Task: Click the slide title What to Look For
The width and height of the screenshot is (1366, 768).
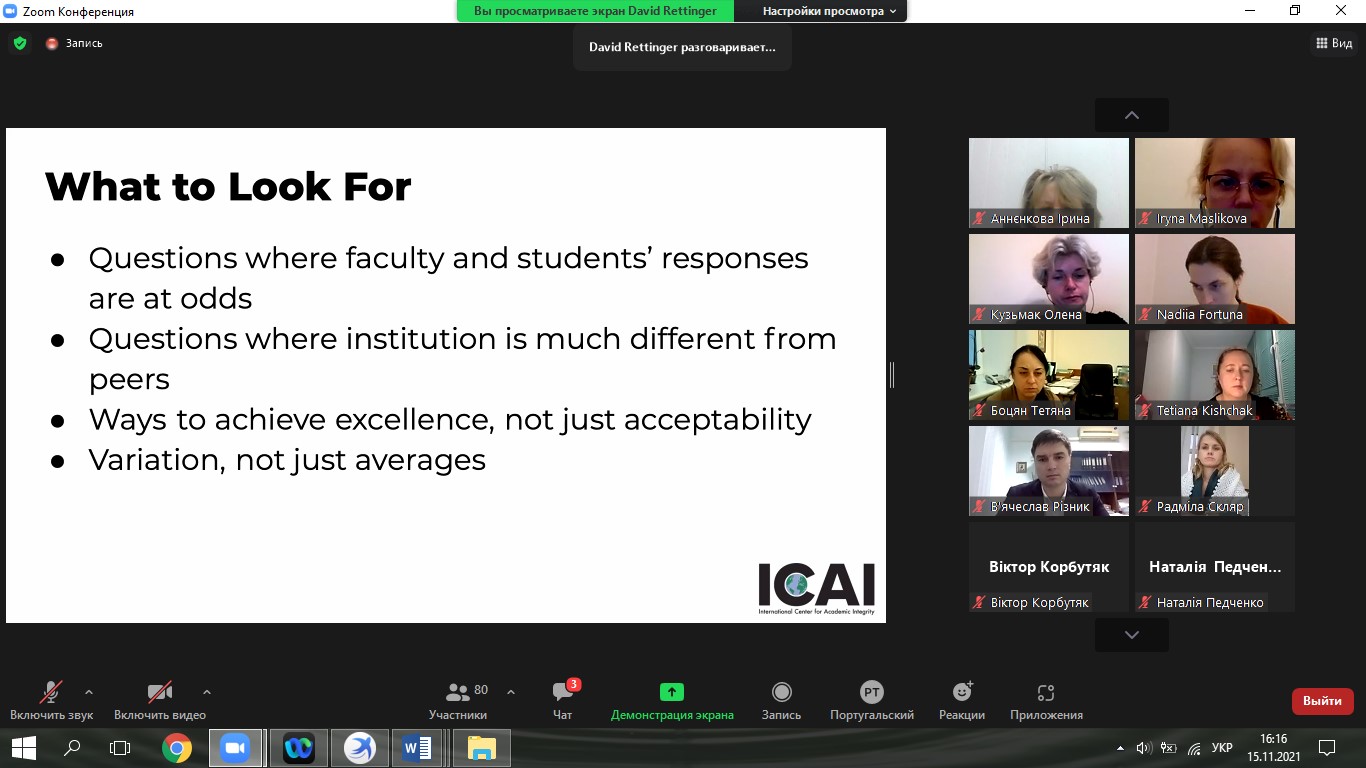Action: click(228, 187)
